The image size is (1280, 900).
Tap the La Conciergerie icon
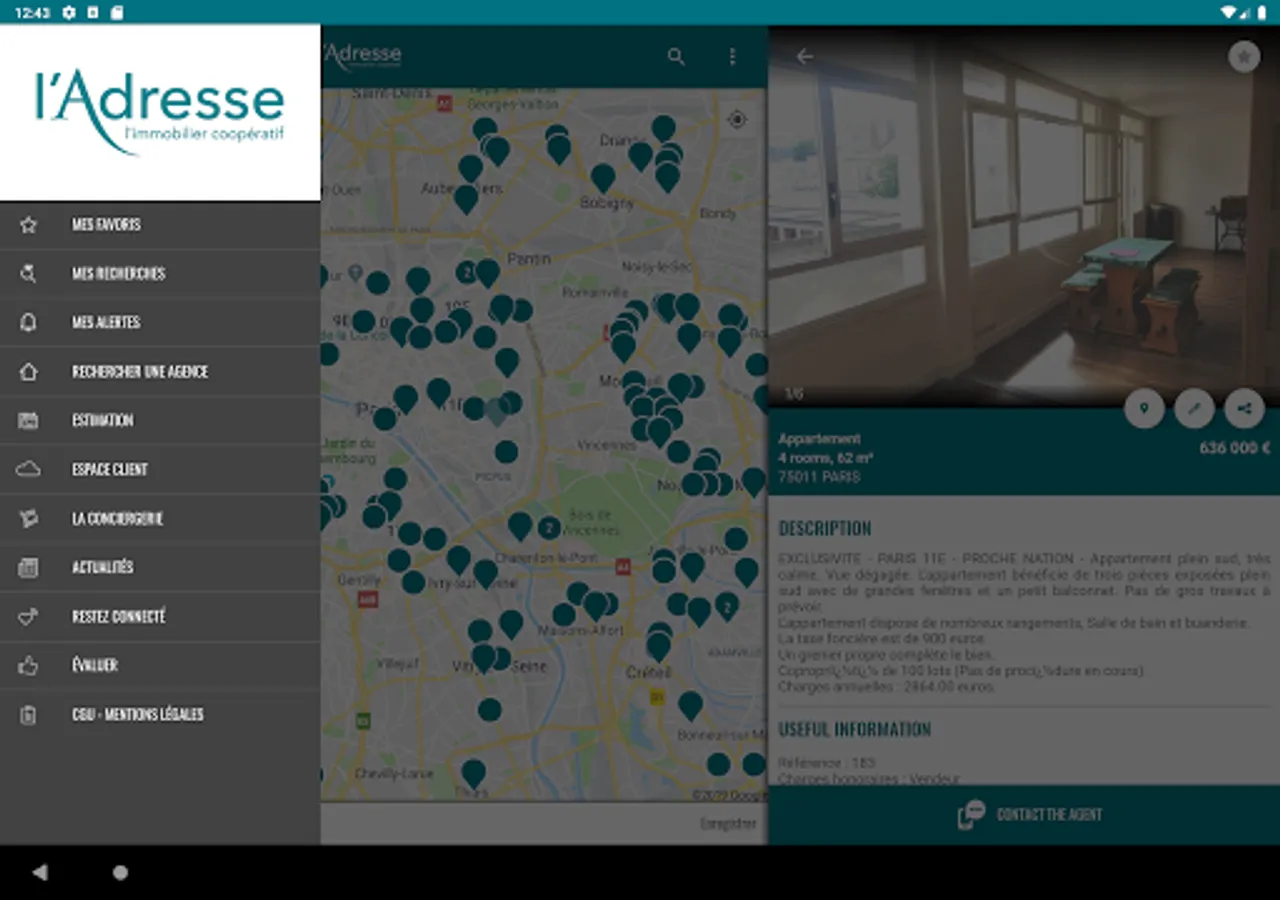(28, 518)
